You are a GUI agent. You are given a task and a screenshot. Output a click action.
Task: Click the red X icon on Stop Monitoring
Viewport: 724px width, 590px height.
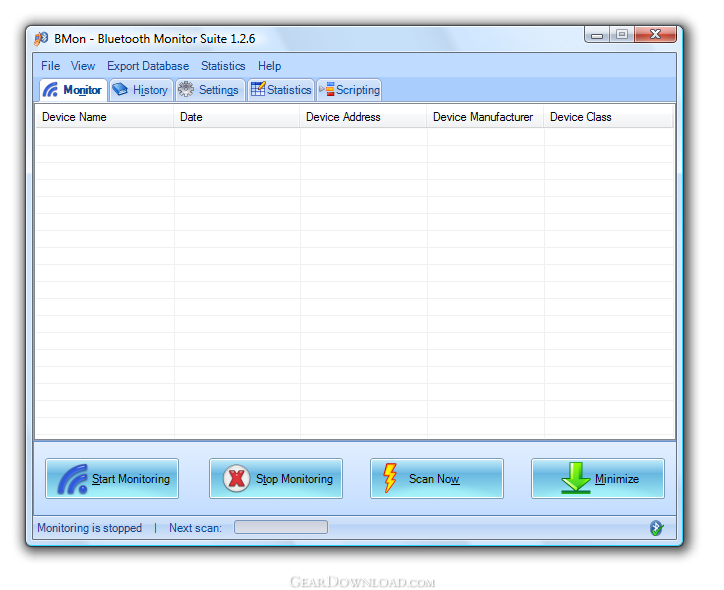(236, 478)
